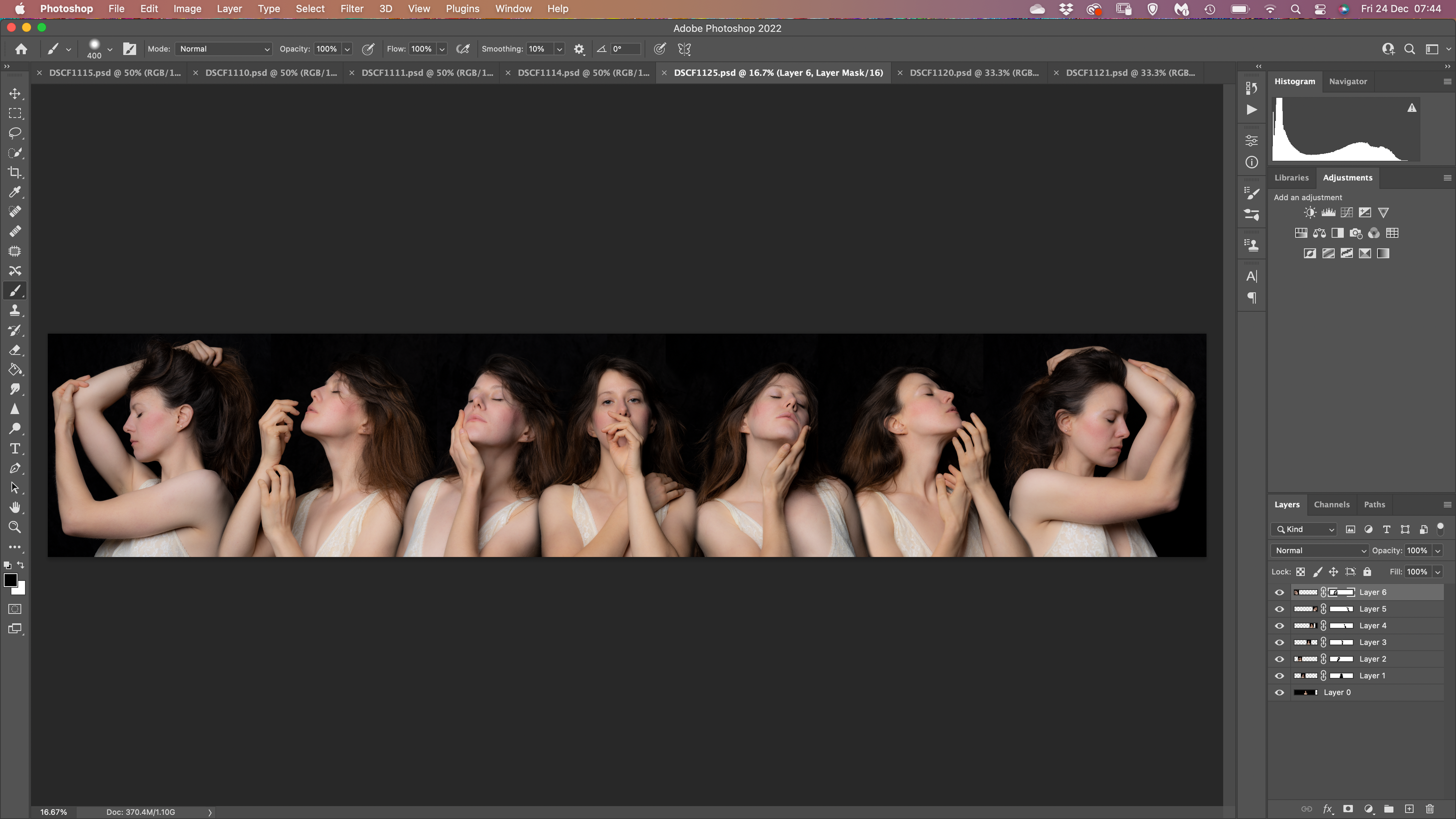Expand the layer blend mode dropdown

pos(1319,551)
